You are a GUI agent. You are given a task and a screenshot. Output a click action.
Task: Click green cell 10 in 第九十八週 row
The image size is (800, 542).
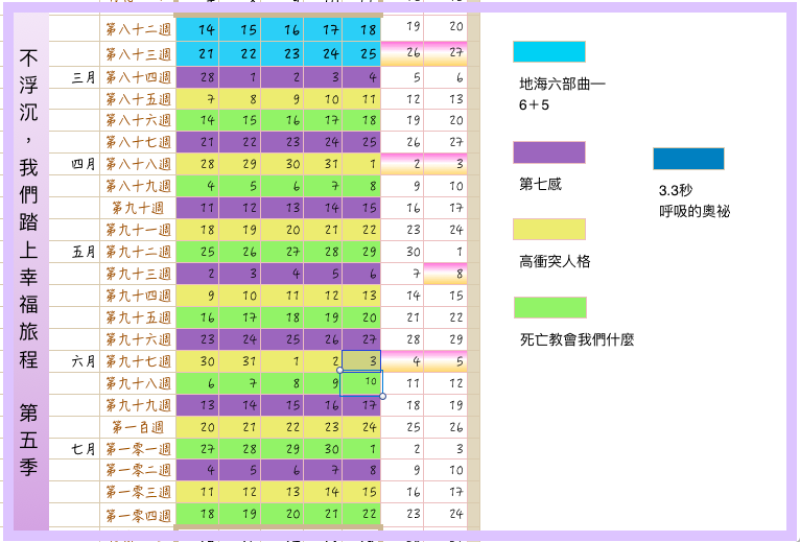pyautogui.click(x=361, y=383)
